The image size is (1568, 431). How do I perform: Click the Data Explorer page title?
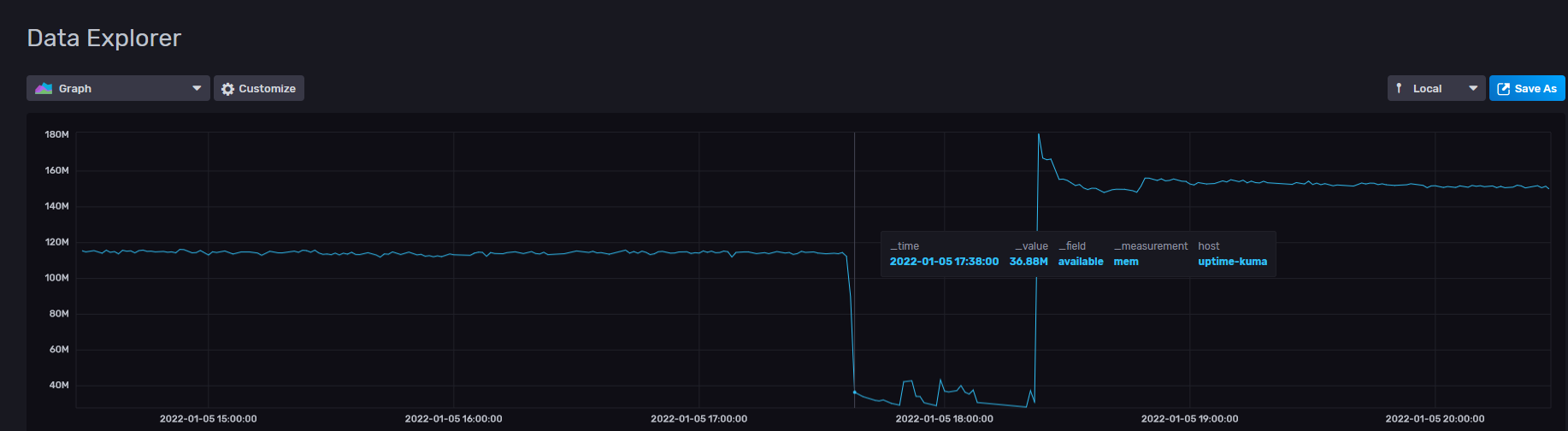pyautogui.click(x=104, y=38)
